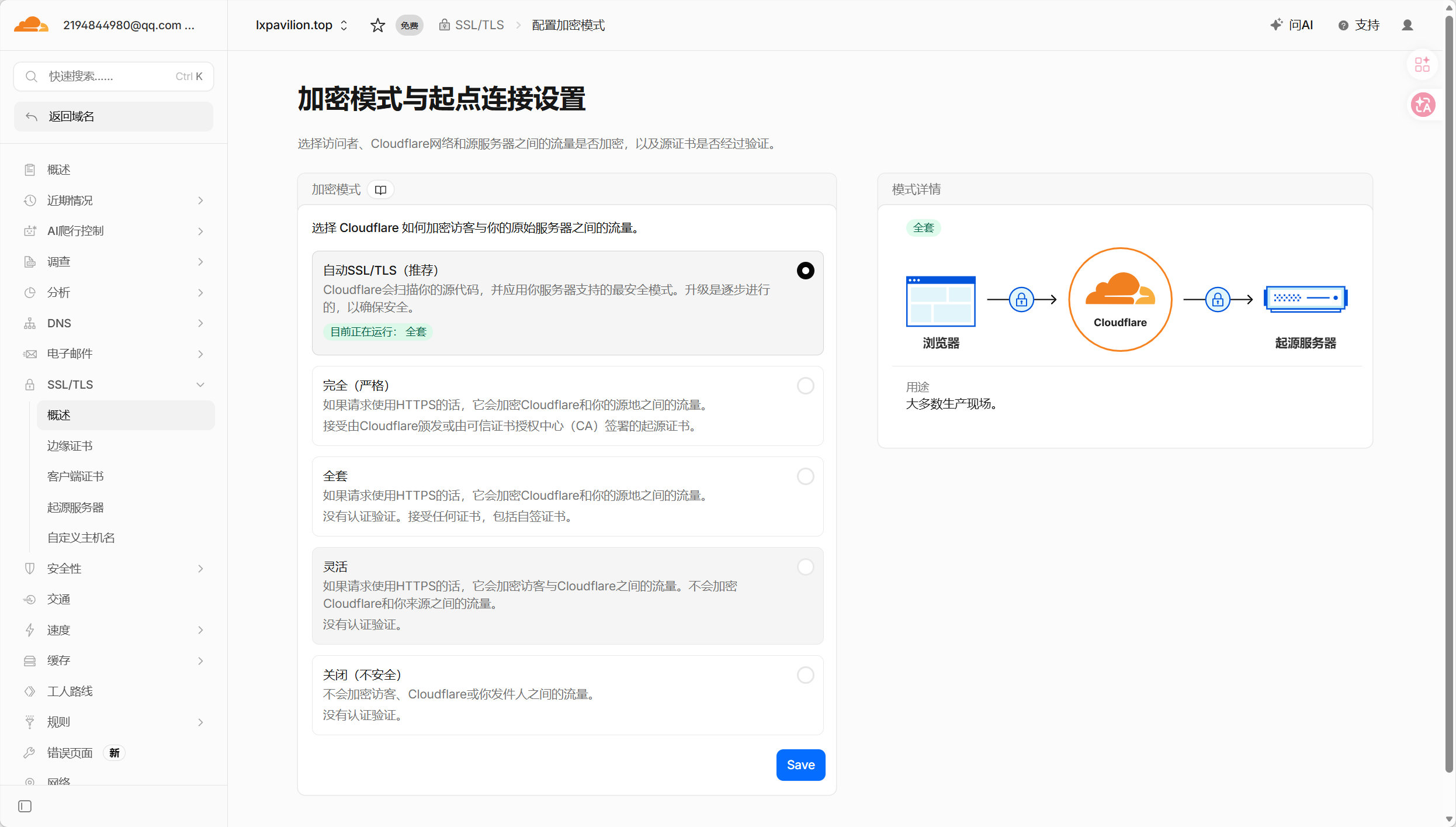
Task: Click the 近期情况 clock icon
Action: coord(30,200)
